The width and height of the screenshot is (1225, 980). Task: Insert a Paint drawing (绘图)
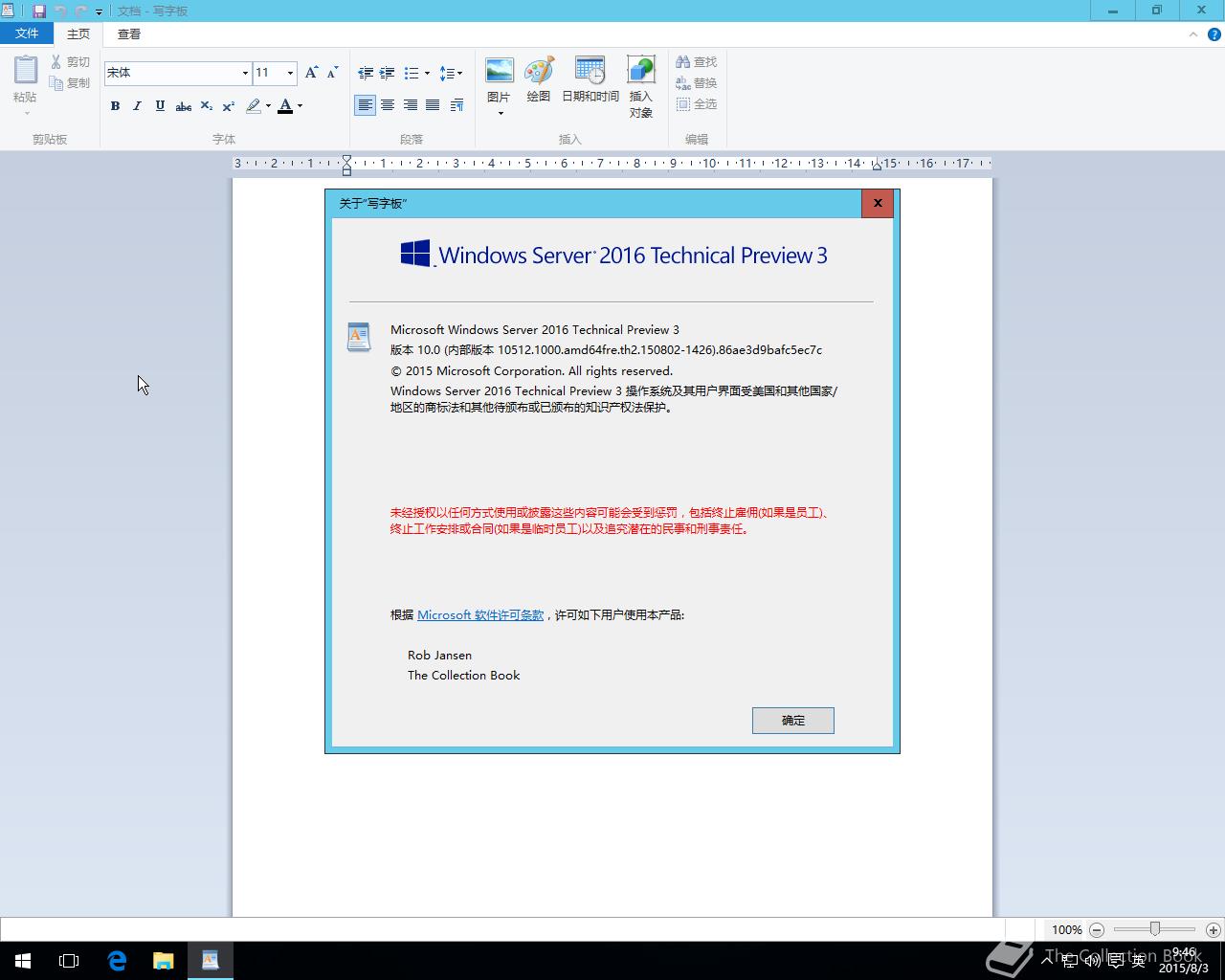[x=539, y=78]
